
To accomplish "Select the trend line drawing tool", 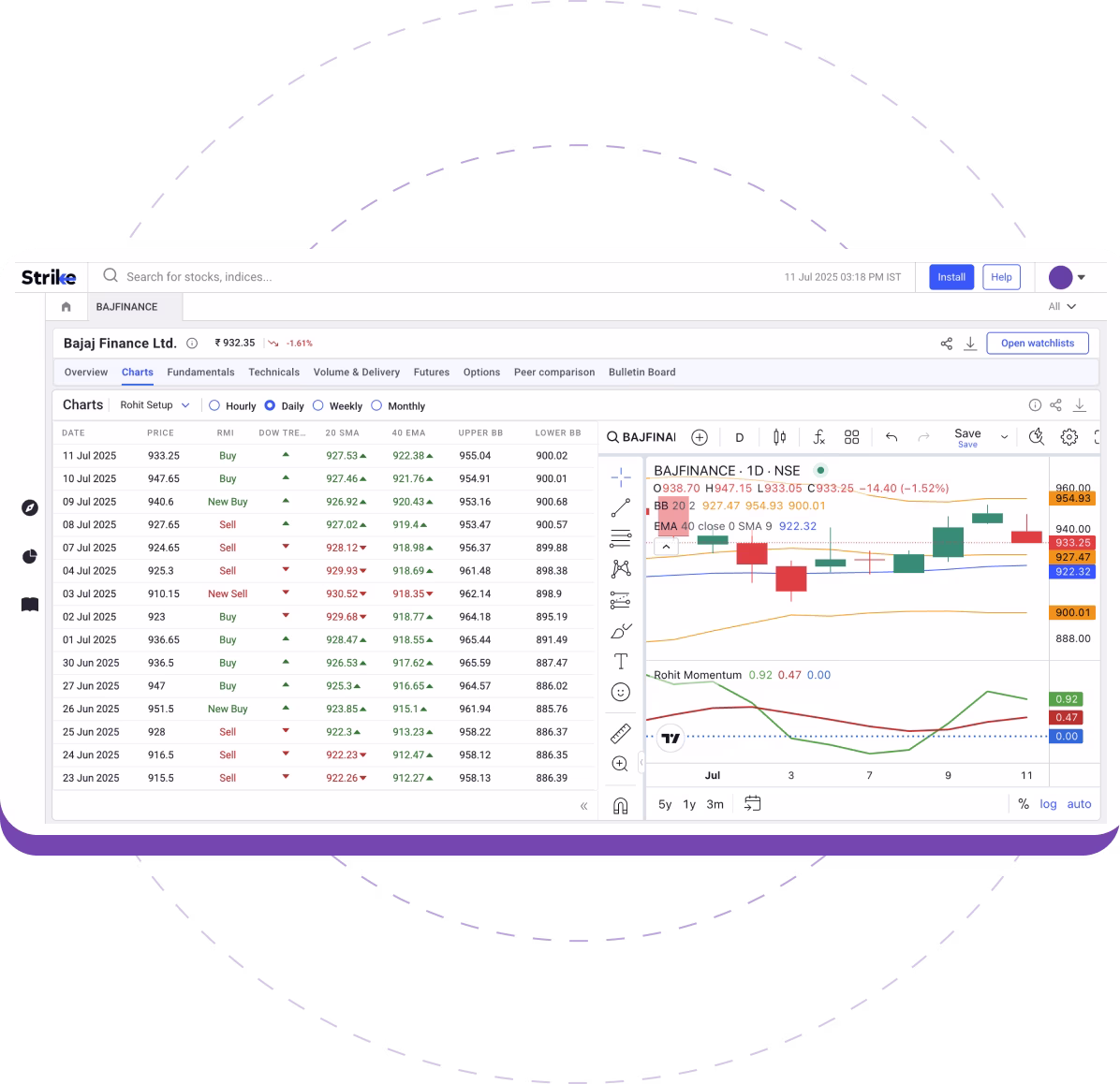I will [x=621, y=506].
